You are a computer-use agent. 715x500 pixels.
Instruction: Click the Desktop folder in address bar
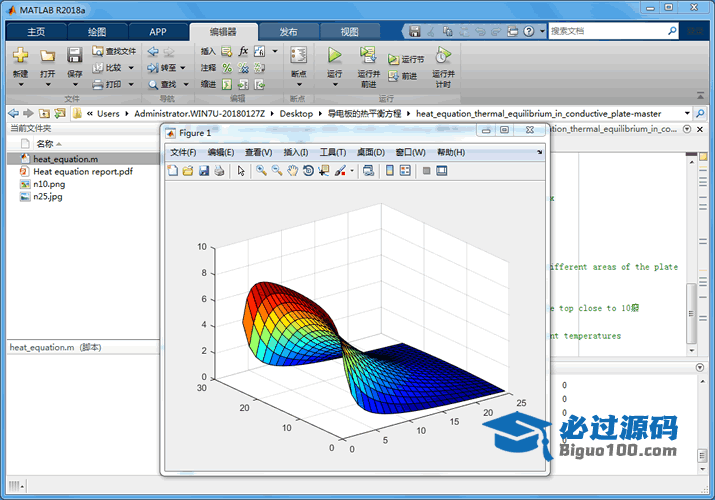tap(296, 113)
